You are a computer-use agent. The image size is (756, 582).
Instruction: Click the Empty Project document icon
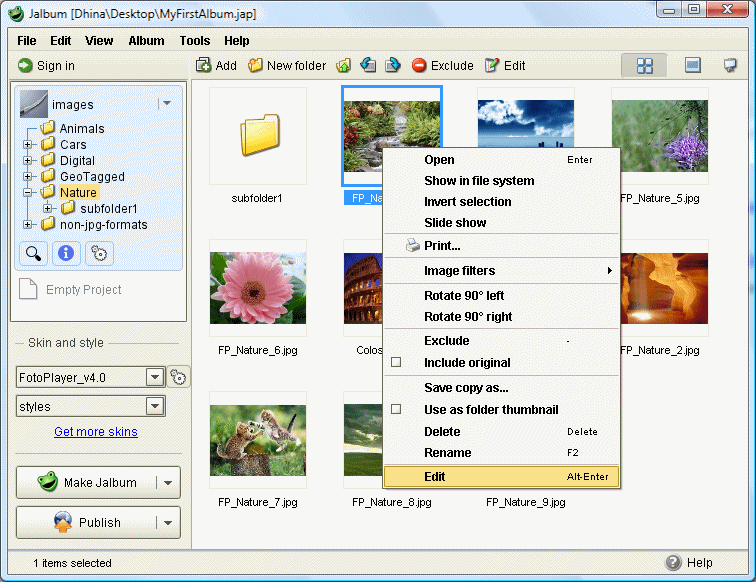click(28, 289)
